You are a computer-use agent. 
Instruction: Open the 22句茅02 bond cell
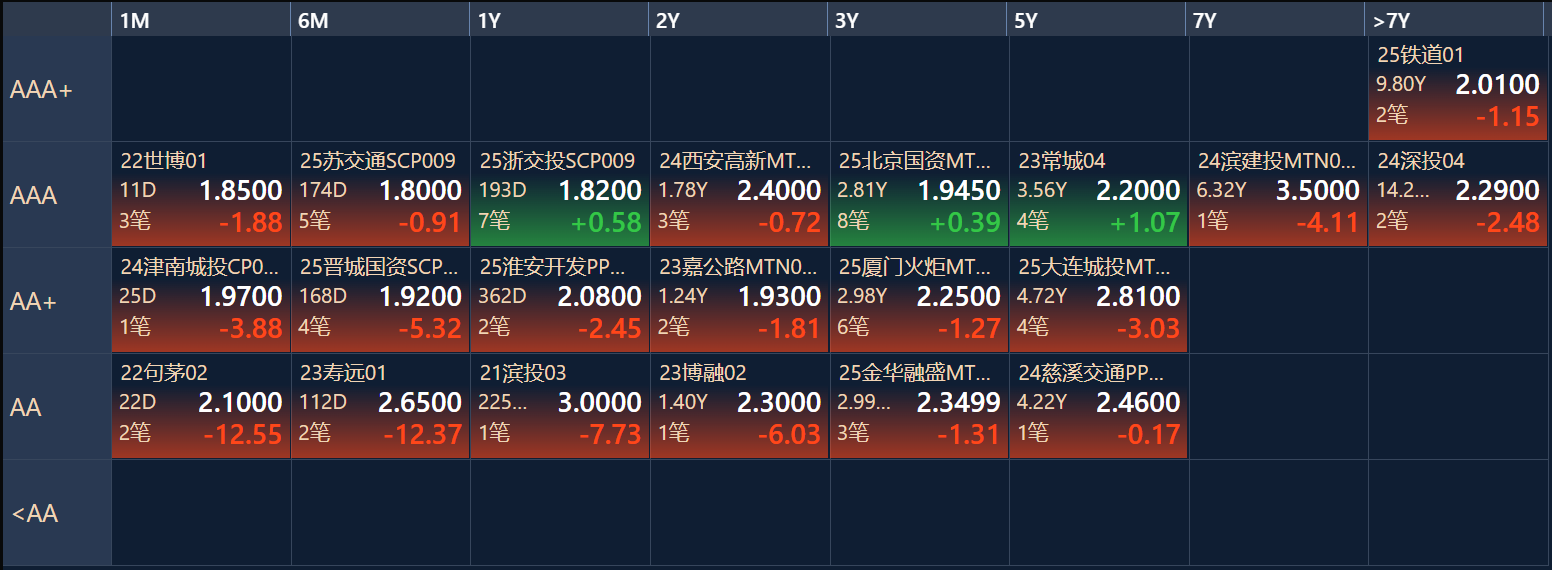click(x=201, y=407)
